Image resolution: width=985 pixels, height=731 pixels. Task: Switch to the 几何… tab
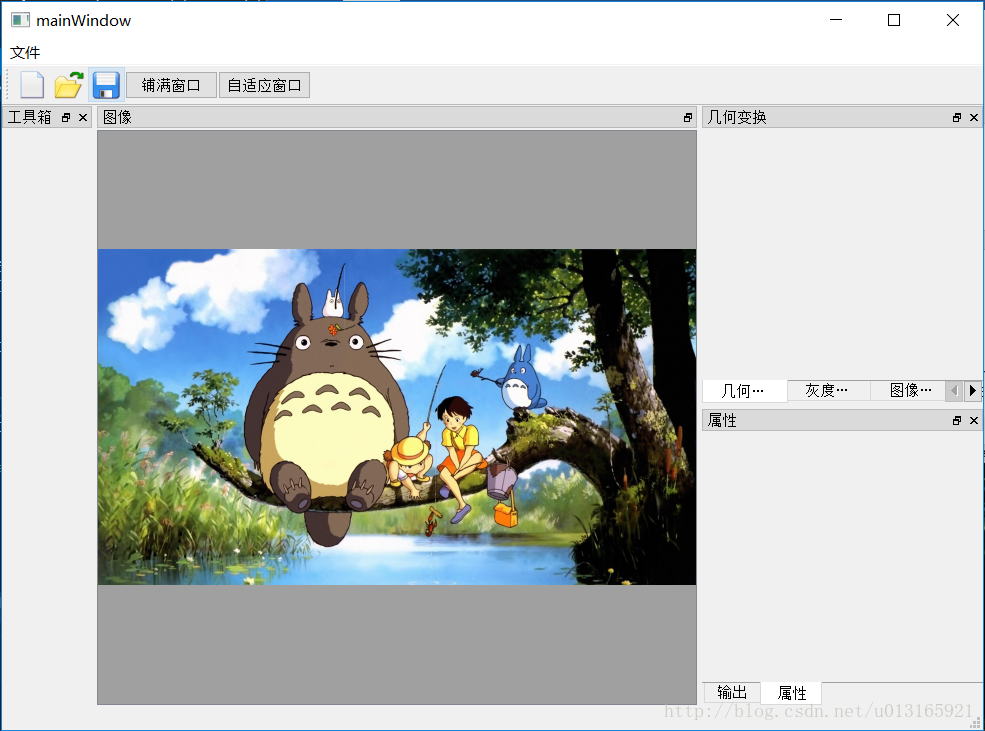(x=744, y=391)
